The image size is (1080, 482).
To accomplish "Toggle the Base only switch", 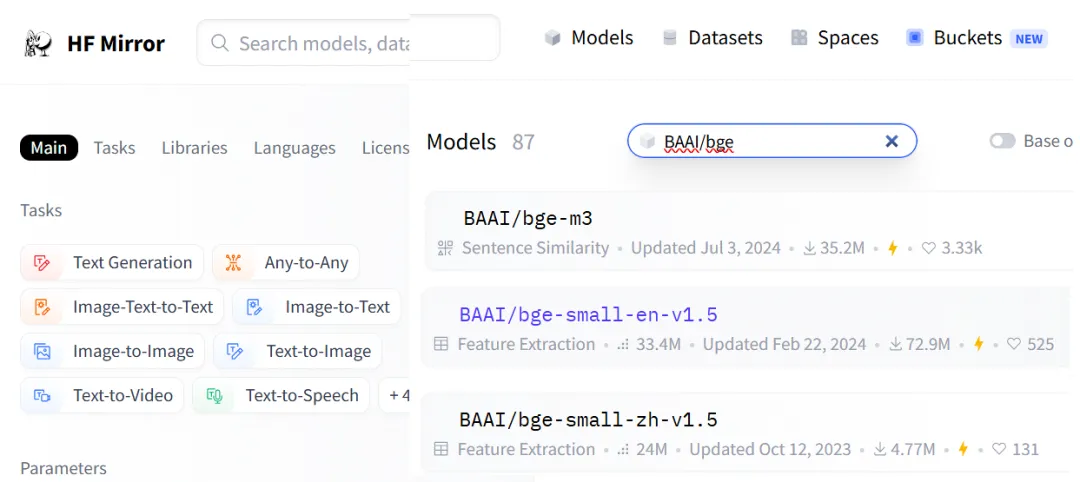I will click(1002, 141).
